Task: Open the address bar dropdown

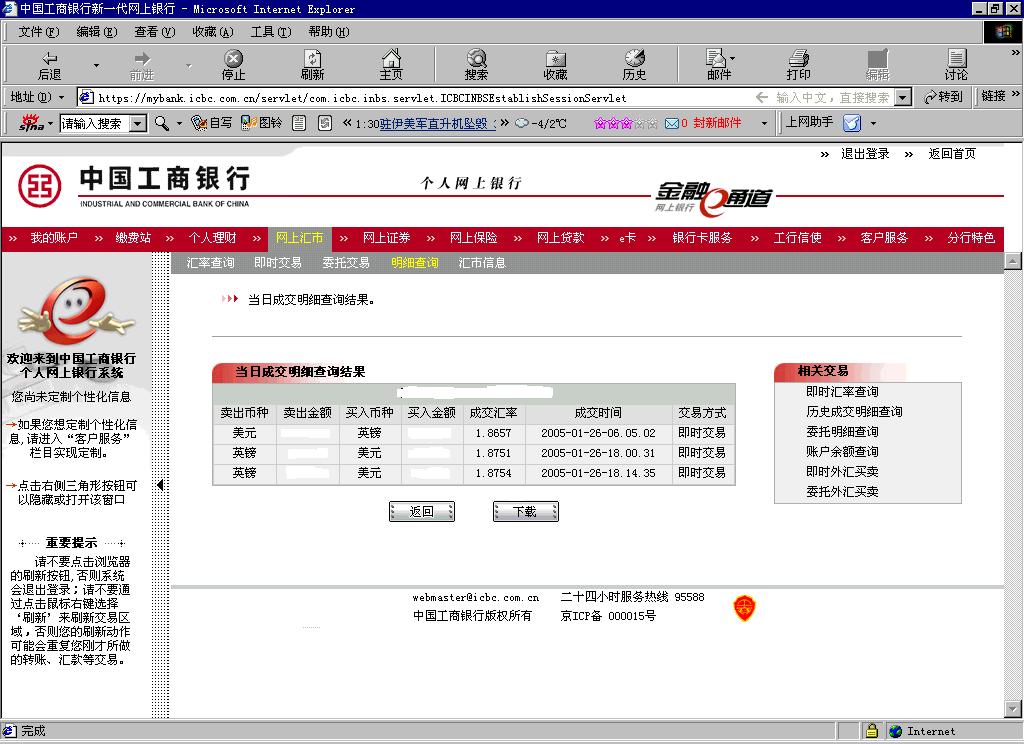Action: coord(903,97)
